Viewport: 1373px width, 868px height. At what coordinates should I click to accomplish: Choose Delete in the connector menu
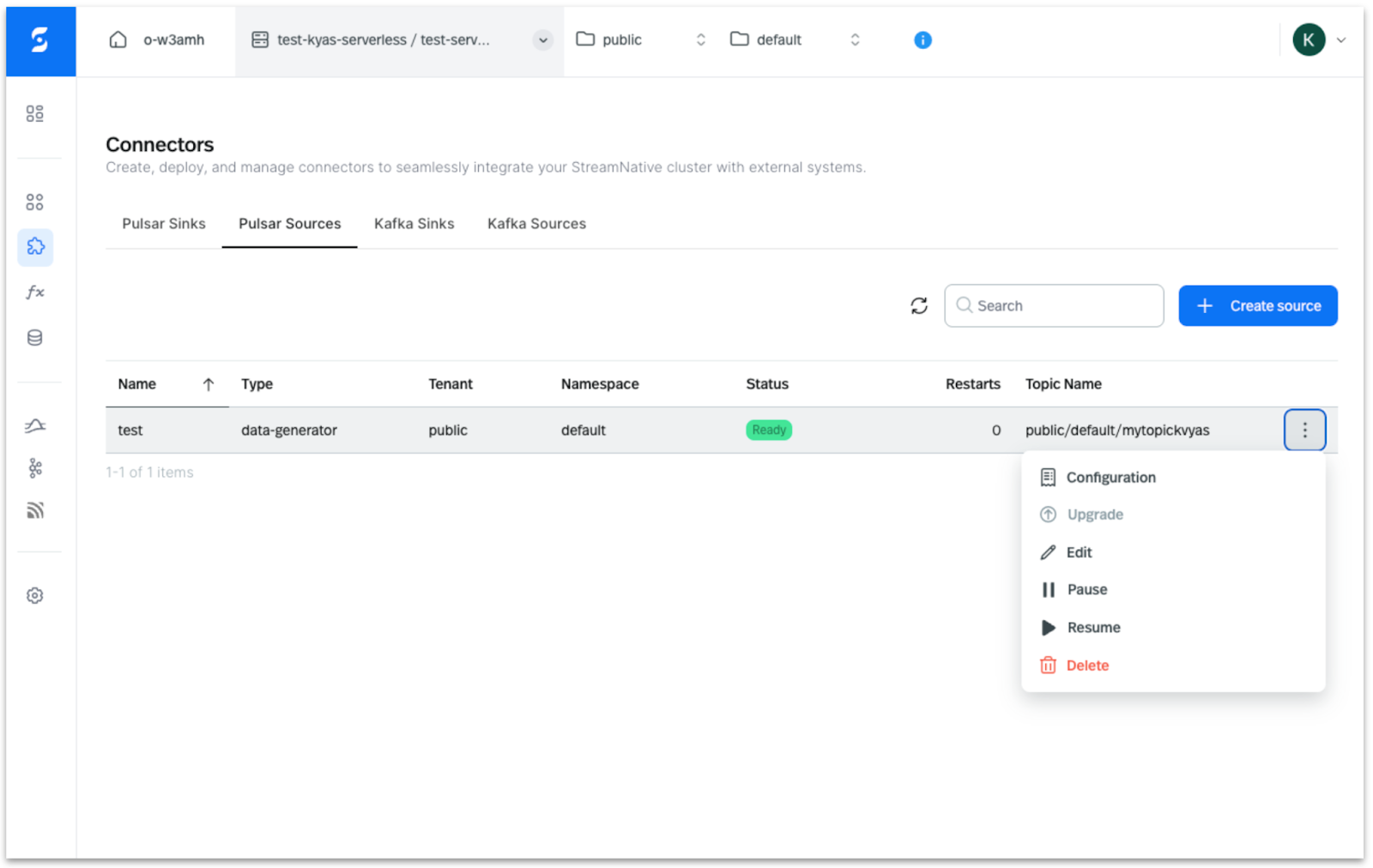(1086, 666)
